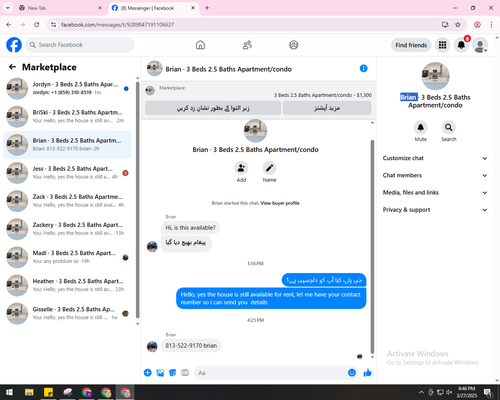Open the Friends icon in top navigation
The height and width of the screenshot is (400, 500).
point(247,45)
